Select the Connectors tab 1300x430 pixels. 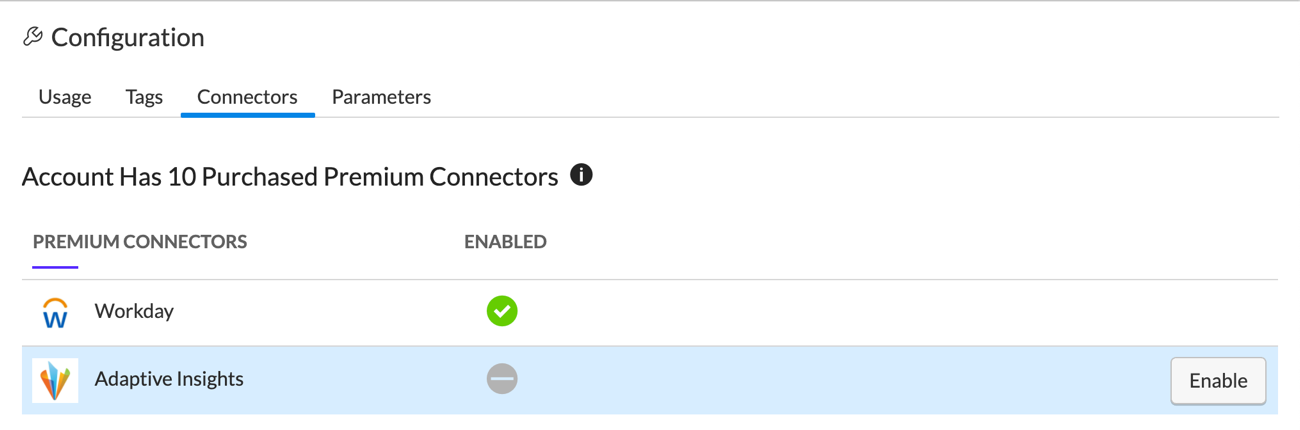coord(247,97)
